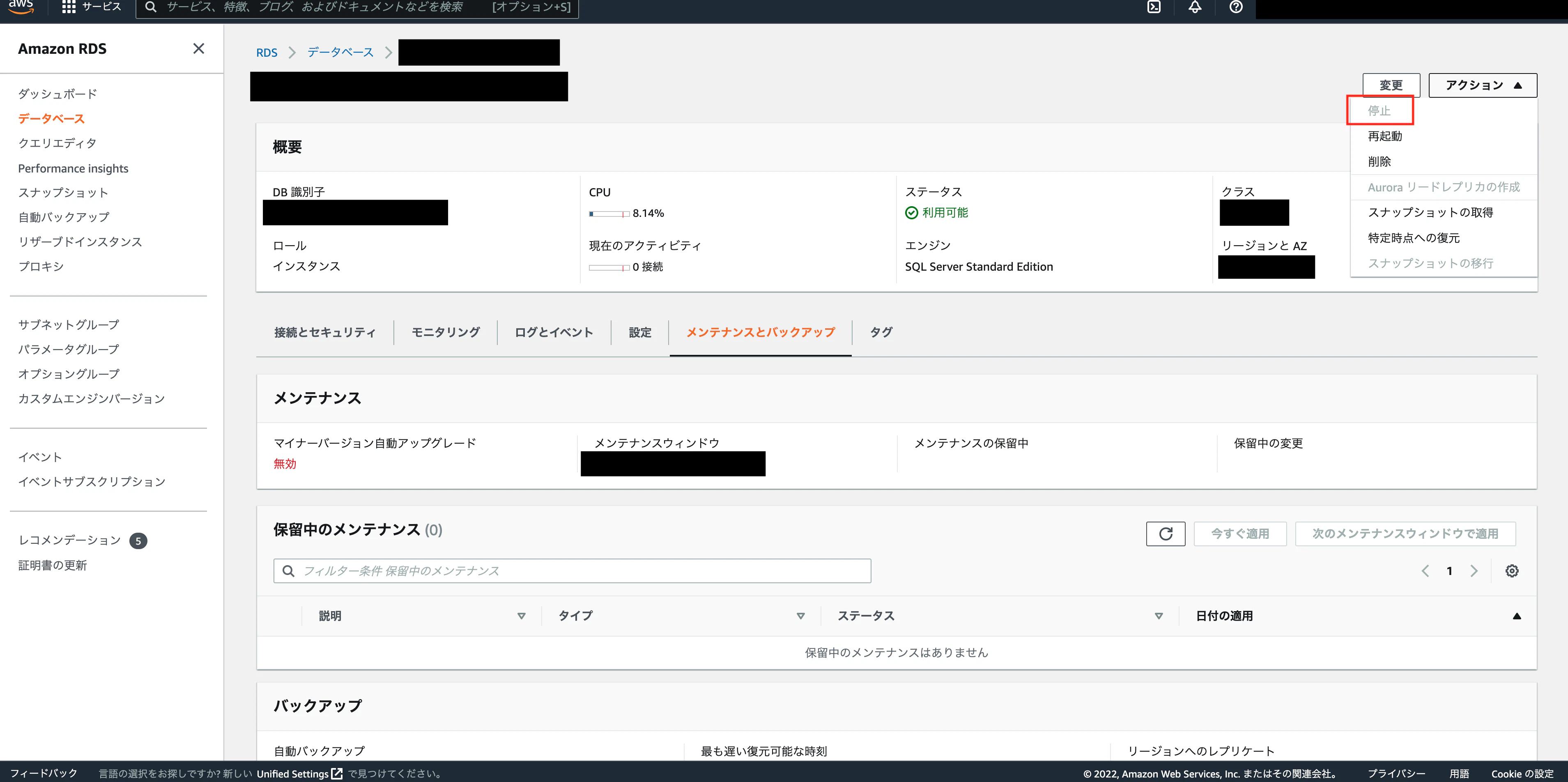
Task: Open スナップショット in the sidebar
Action: pyautogui.click(x=63, y=192)
